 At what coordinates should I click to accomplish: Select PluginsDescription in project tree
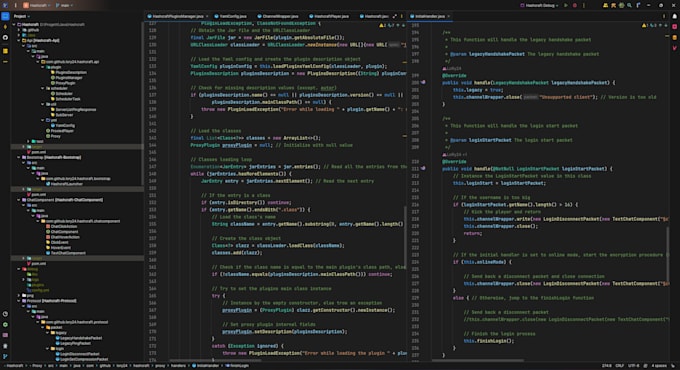coord(68,72)
